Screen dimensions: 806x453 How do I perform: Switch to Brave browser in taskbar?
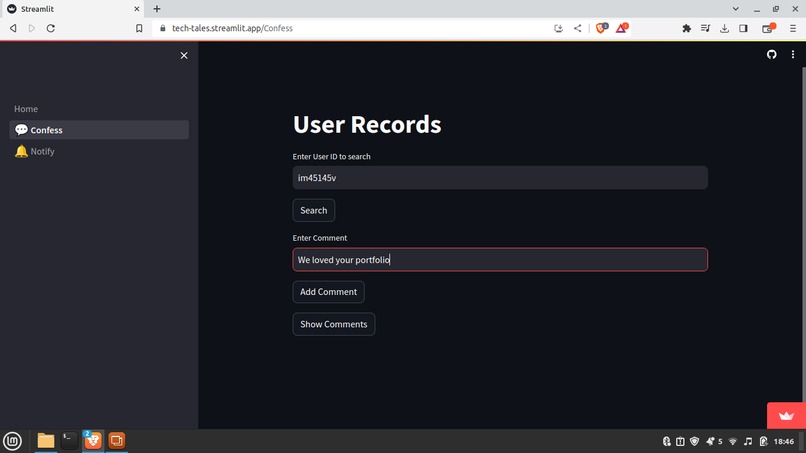pos(93,441)
